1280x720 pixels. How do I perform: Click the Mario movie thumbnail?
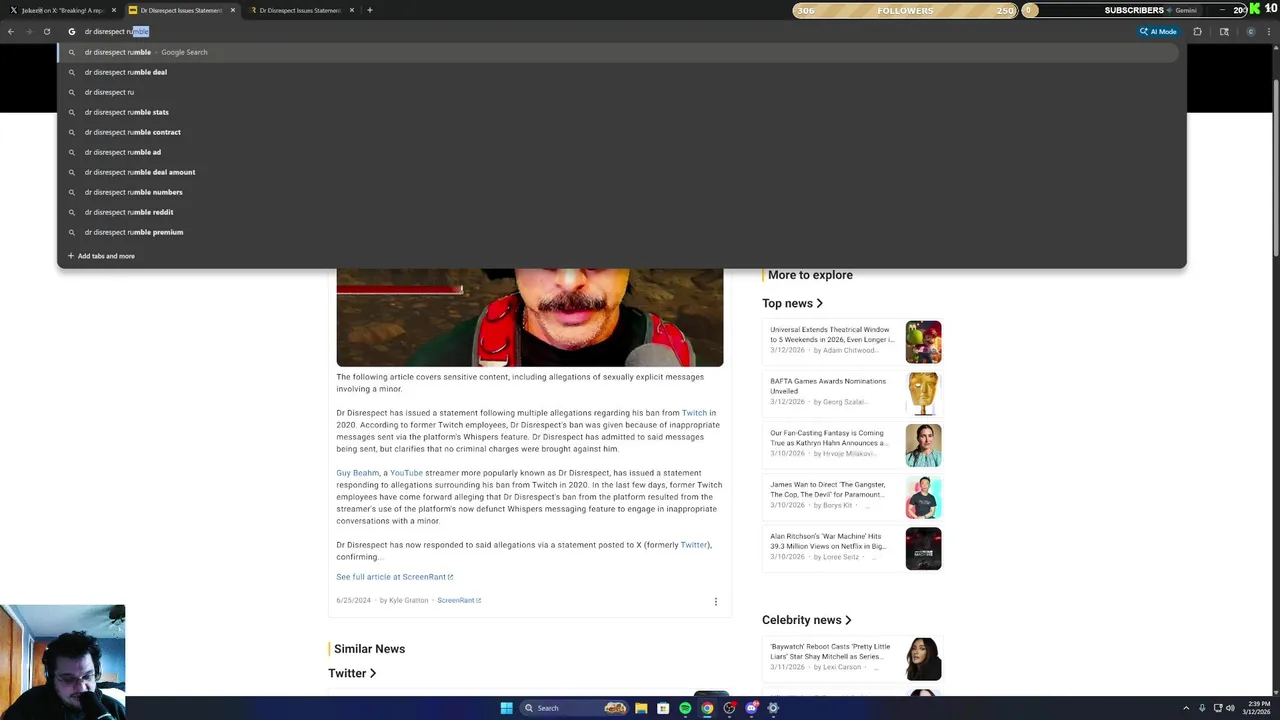[x=923, y=342]
